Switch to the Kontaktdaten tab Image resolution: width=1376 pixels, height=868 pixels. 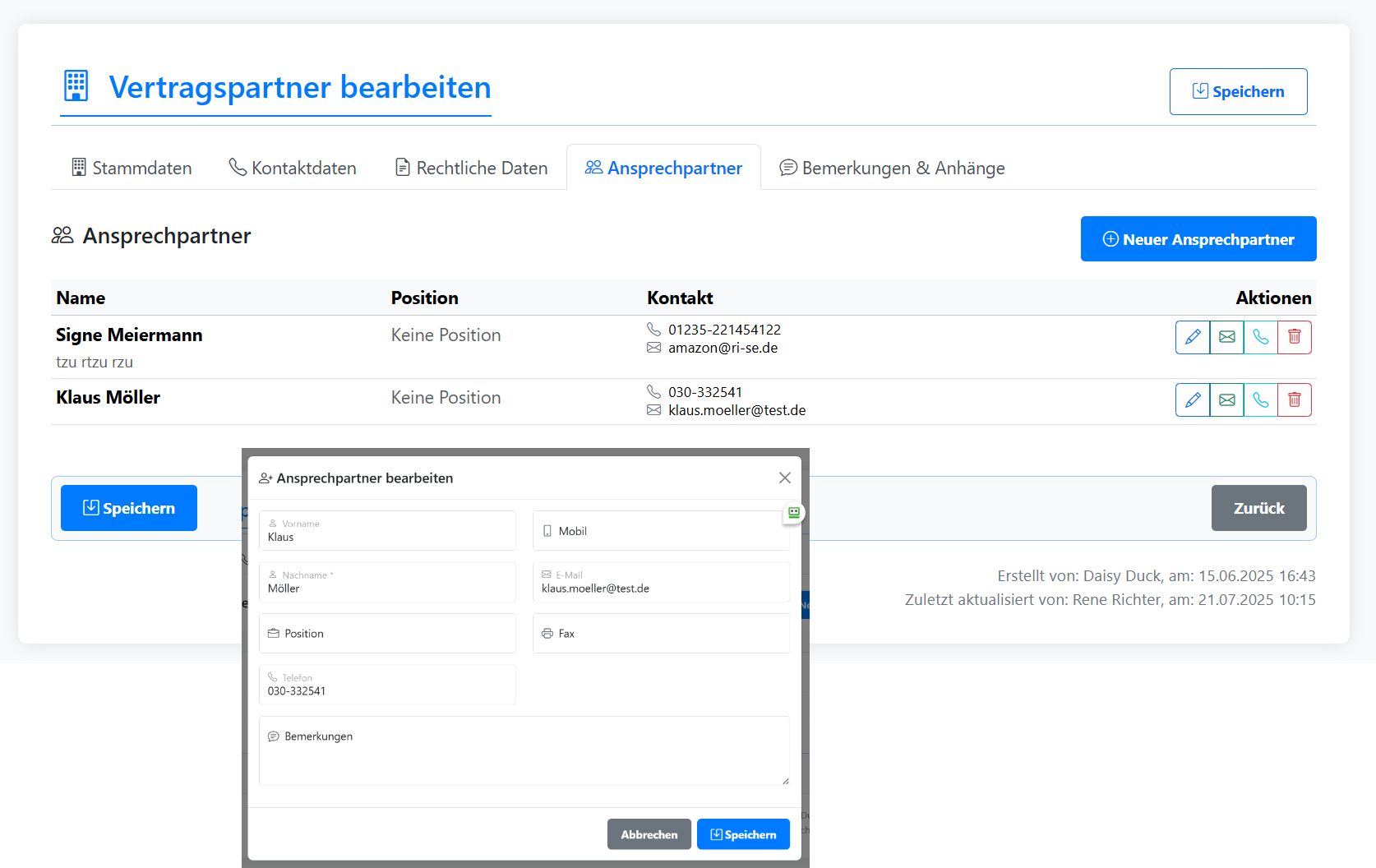click(293, 168)
